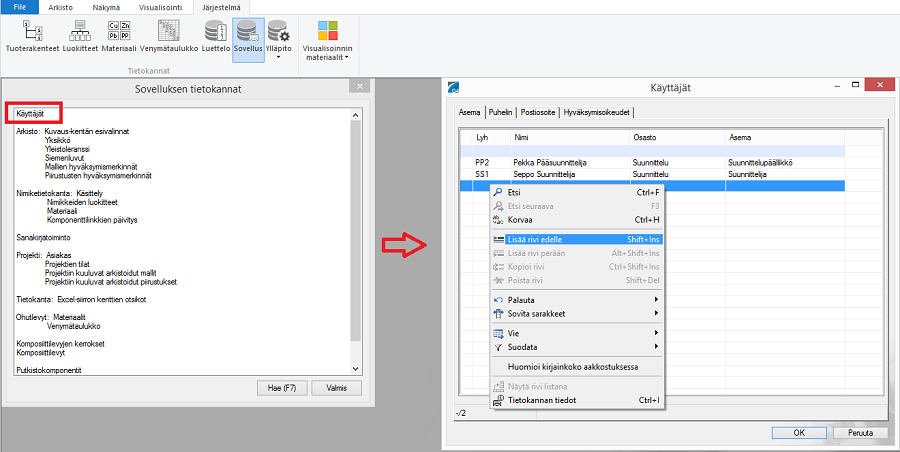900x452 pixels.
Task: Click the Luettelo database icon
Action: (x=215, y=37)
